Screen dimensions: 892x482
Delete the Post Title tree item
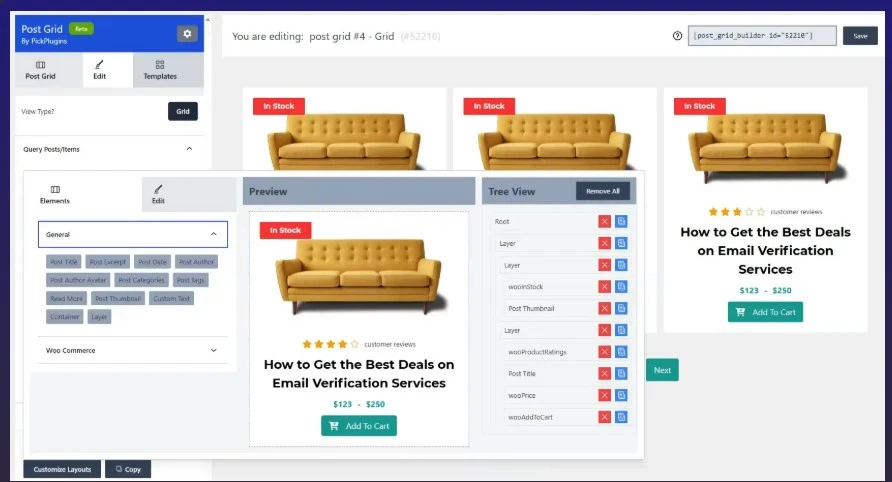coord(604,373)
